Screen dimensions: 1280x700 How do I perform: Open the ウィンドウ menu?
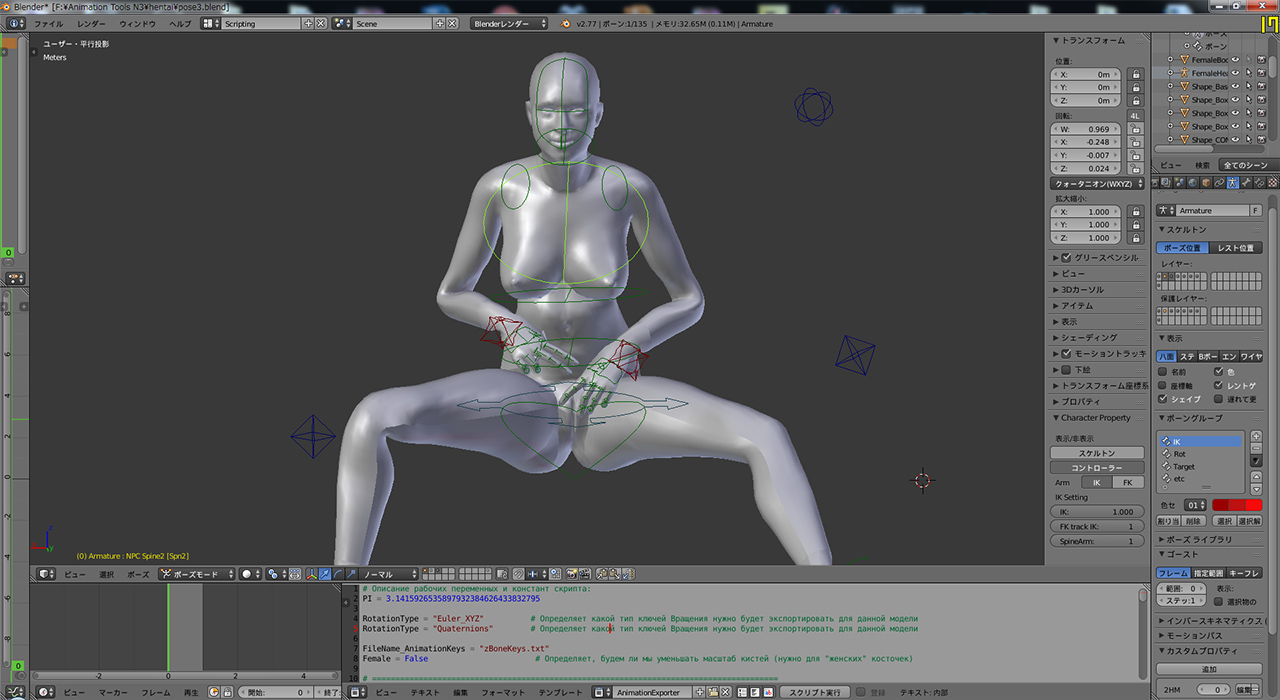pos(137,23)
